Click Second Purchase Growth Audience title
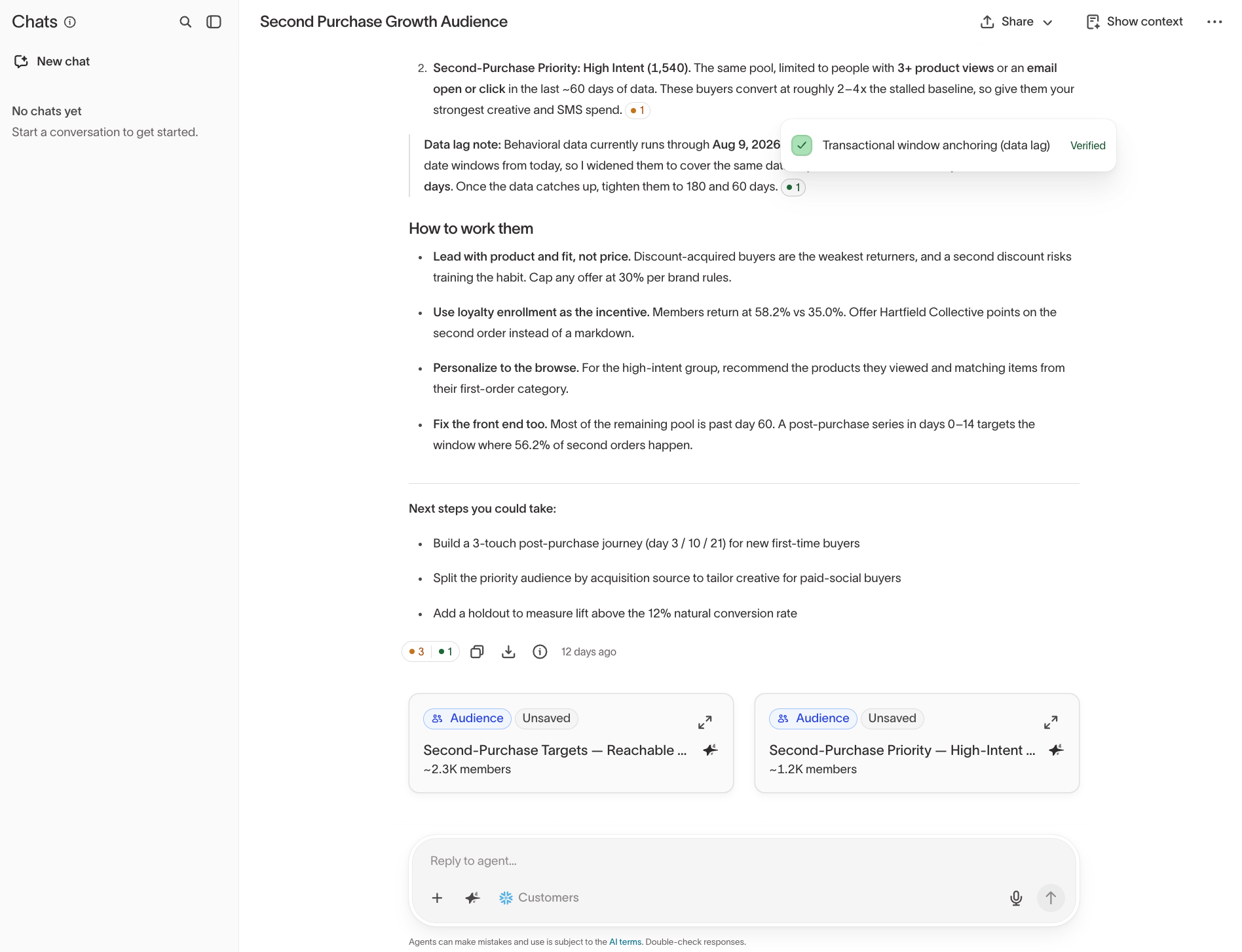This screenshot has height=952, width=1242. click(x=384, y=22)
